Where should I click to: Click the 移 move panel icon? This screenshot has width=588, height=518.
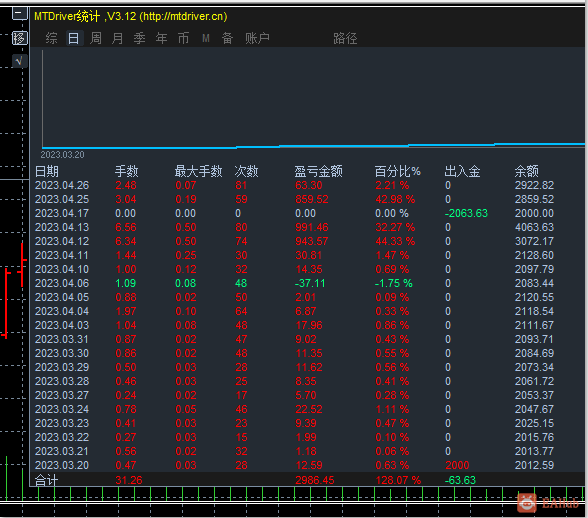20,38
